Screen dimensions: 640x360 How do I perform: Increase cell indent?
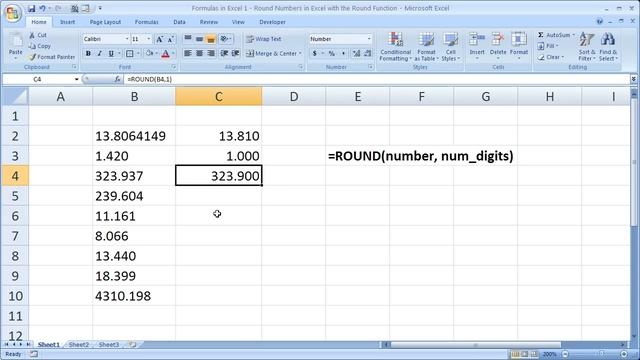[236, 53]
